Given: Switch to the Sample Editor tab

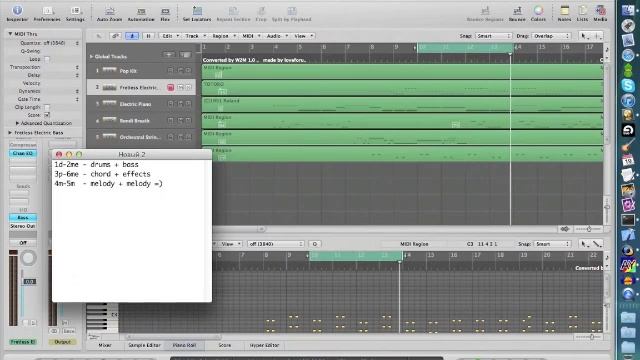Looking at the screenshot, I should (144, 345).
